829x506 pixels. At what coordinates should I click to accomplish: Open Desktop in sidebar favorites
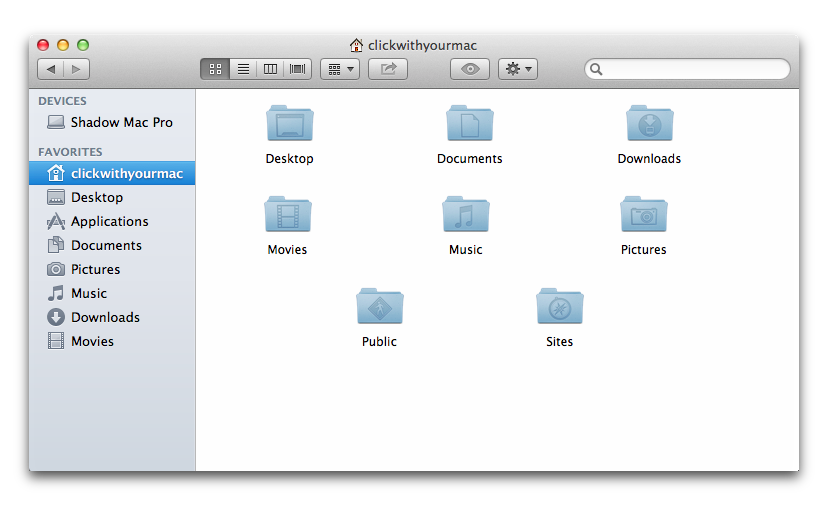(x=112, y=197)
